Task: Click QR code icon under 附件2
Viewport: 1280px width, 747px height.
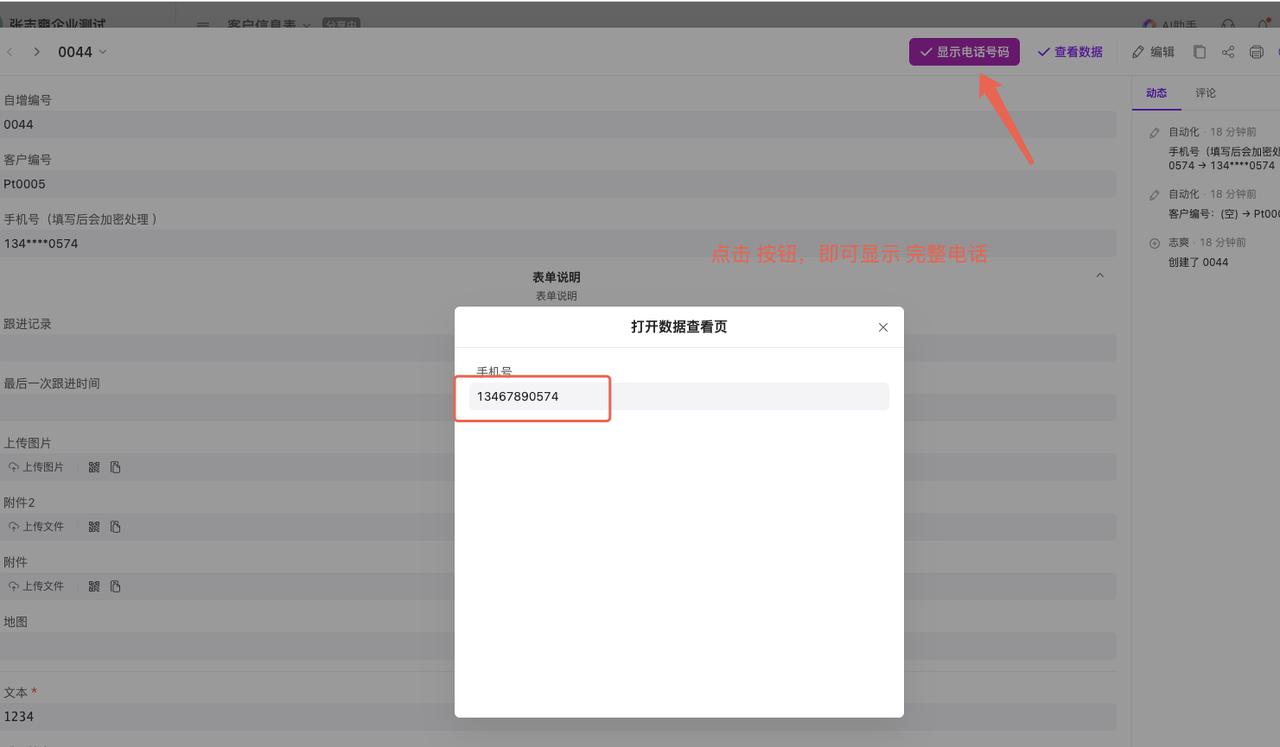Action: pos(94,527)
